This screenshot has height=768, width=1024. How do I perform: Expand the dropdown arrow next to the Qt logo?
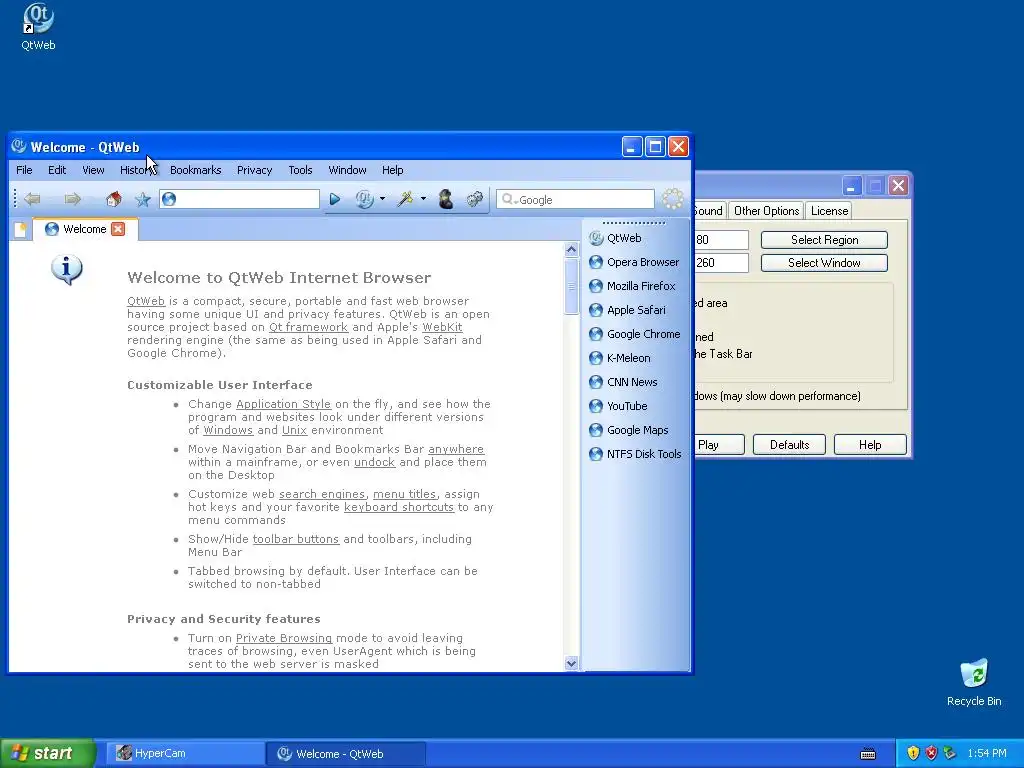(x=383, y=199)
